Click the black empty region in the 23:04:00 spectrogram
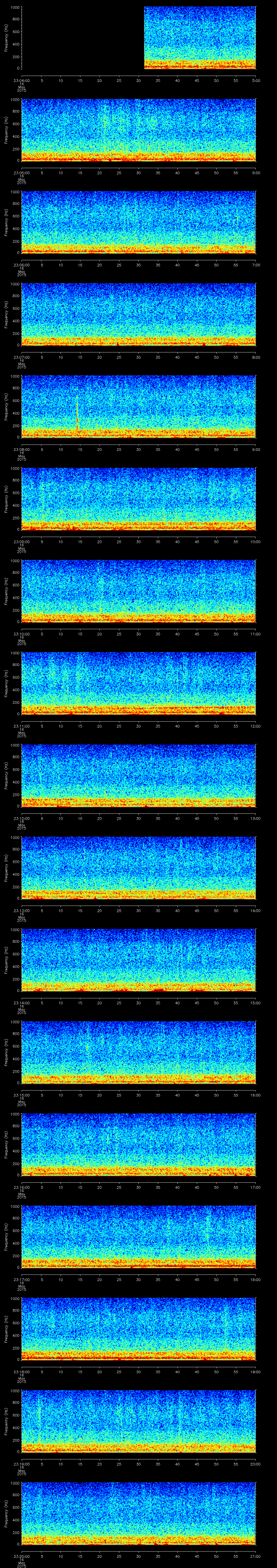Viewport: 277px width, 1568px height. point(83,38)
